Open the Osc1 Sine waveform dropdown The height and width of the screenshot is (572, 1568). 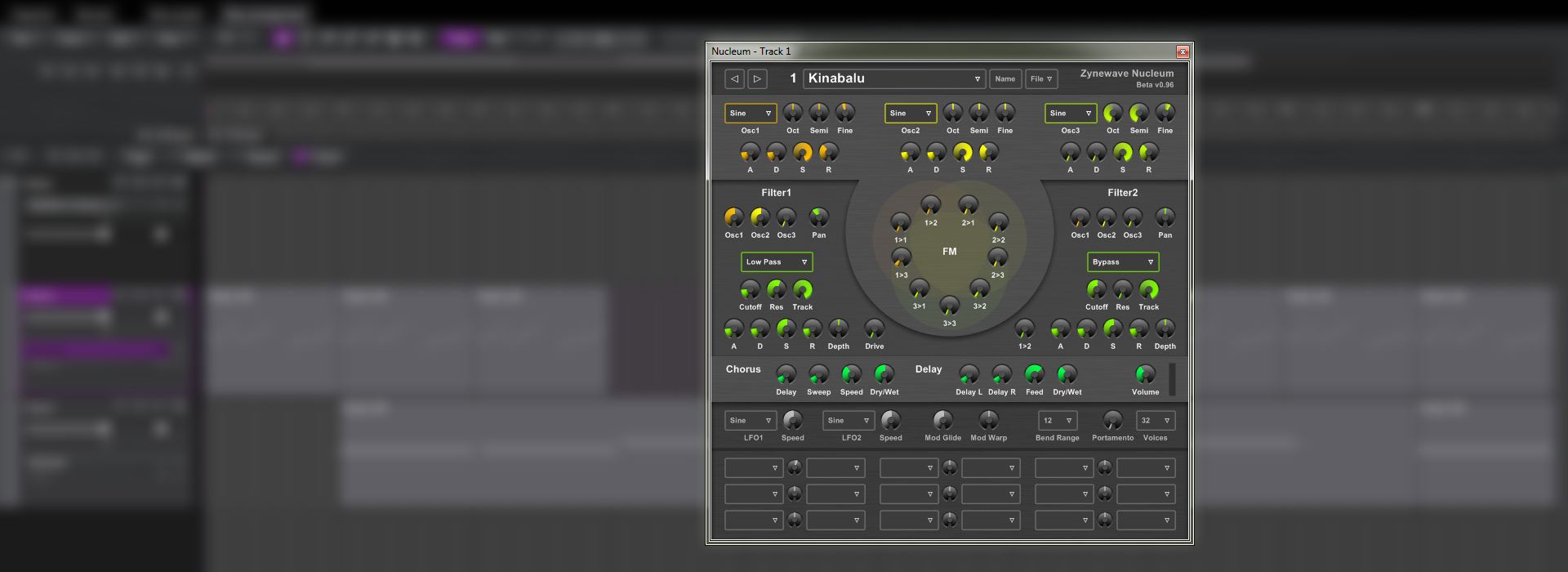(x=750, y=114)
